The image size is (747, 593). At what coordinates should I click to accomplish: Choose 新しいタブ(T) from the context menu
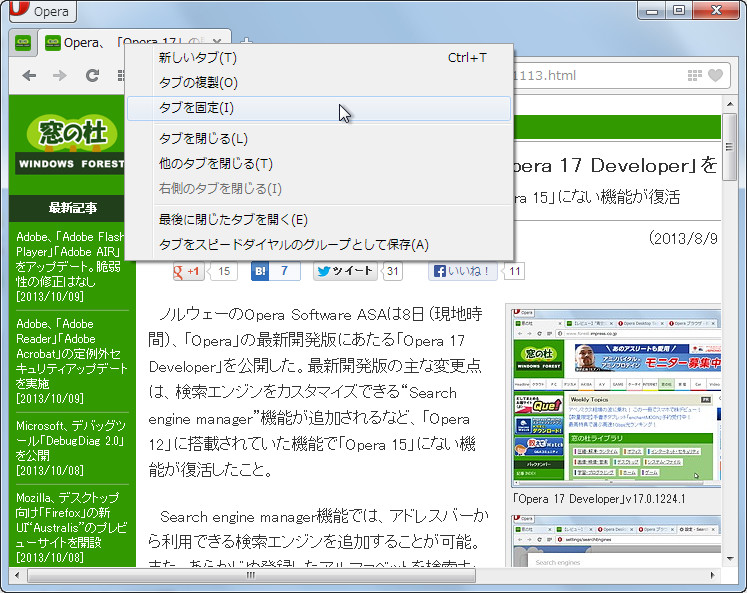pos(319,58)
